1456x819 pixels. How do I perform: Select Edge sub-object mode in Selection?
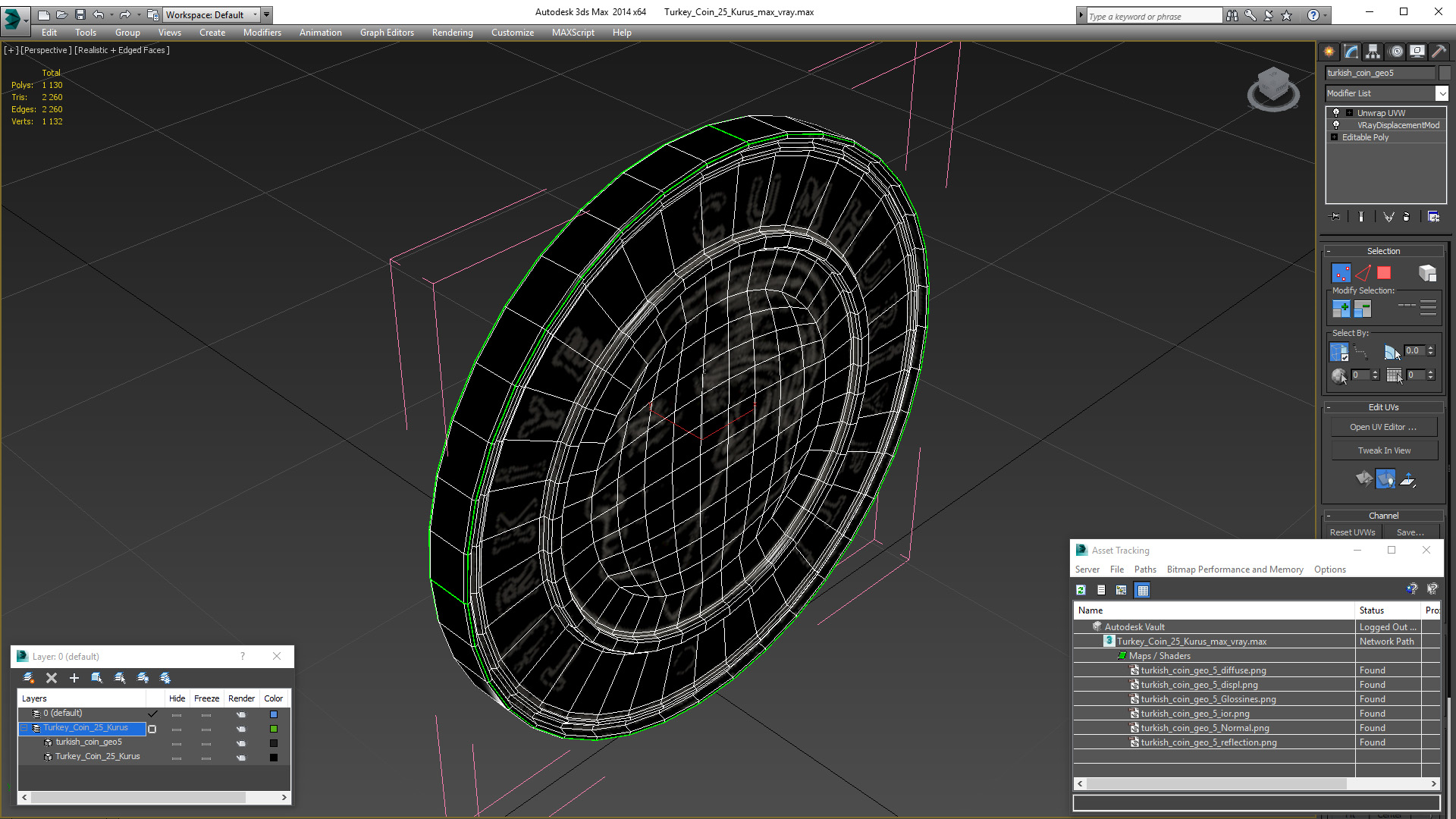coord(1363,273)
